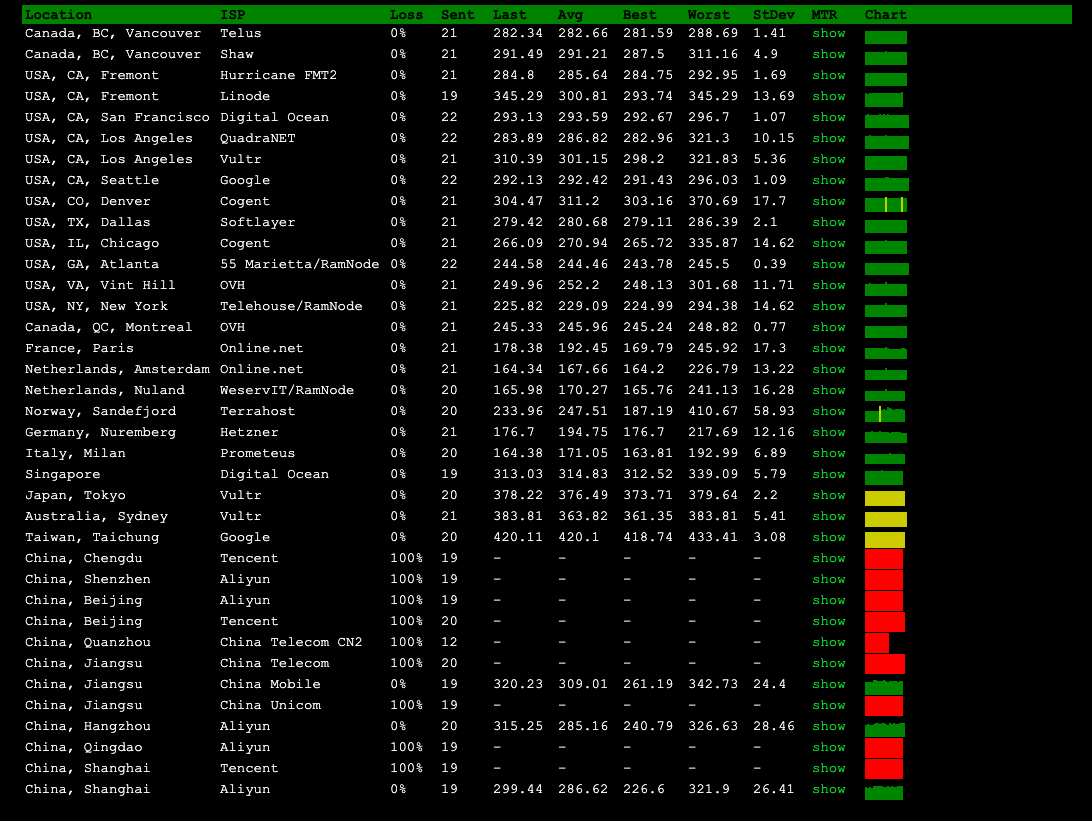Image resolution: width=1092 pixels, height=821 pixels.
Task: Open the yellow Sydney Vultr chart
Action: (886, 519)
